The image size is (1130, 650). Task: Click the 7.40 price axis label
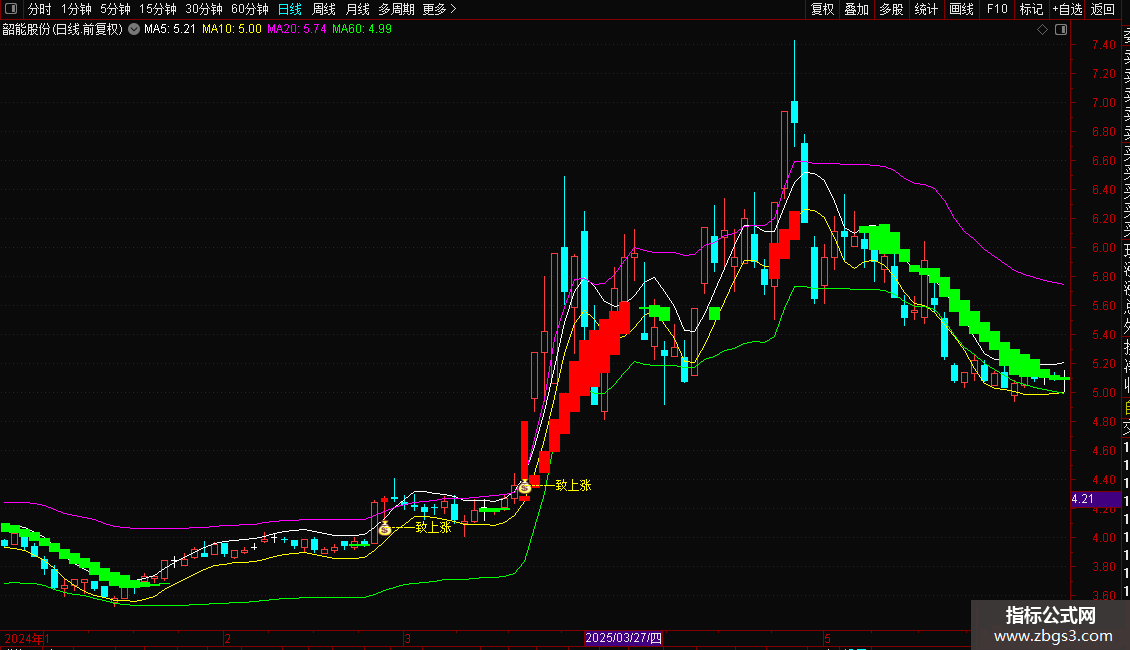(1103, 45)
